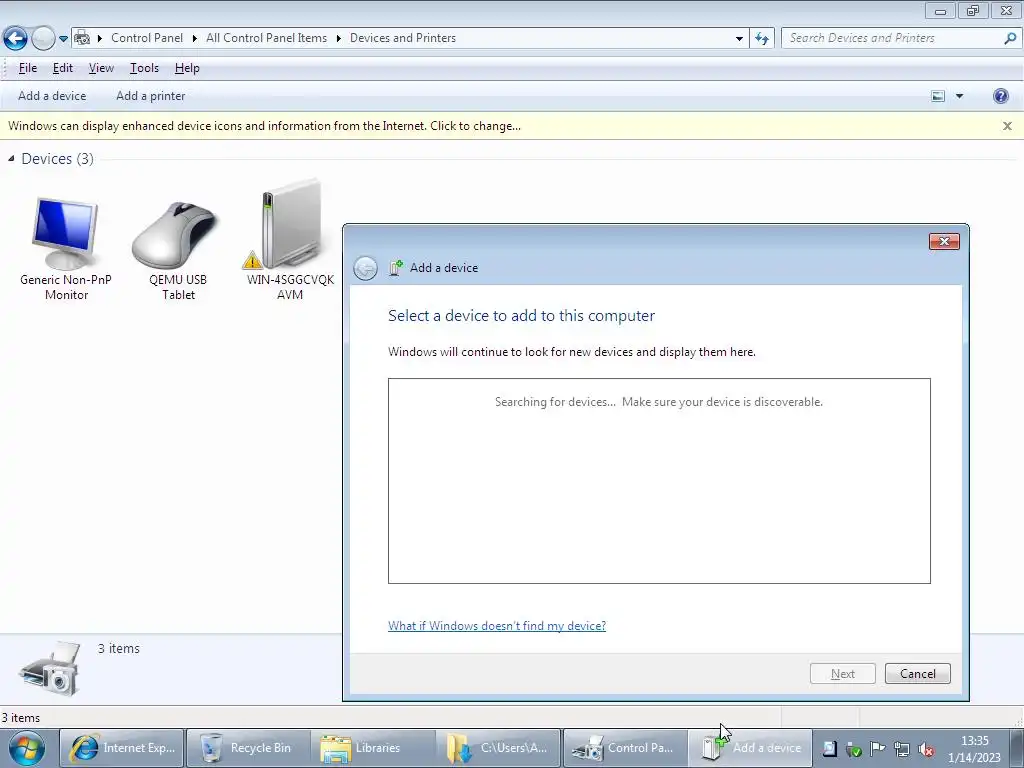Open the Start menu orb
The height and width of the screenshot is (768, 1024).
(27, 748)
